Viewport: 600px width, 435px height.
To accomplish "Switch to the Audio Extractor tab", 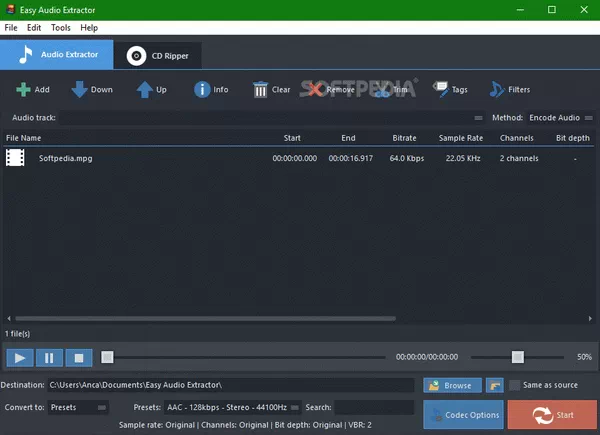I will click(x=57, y=55).
